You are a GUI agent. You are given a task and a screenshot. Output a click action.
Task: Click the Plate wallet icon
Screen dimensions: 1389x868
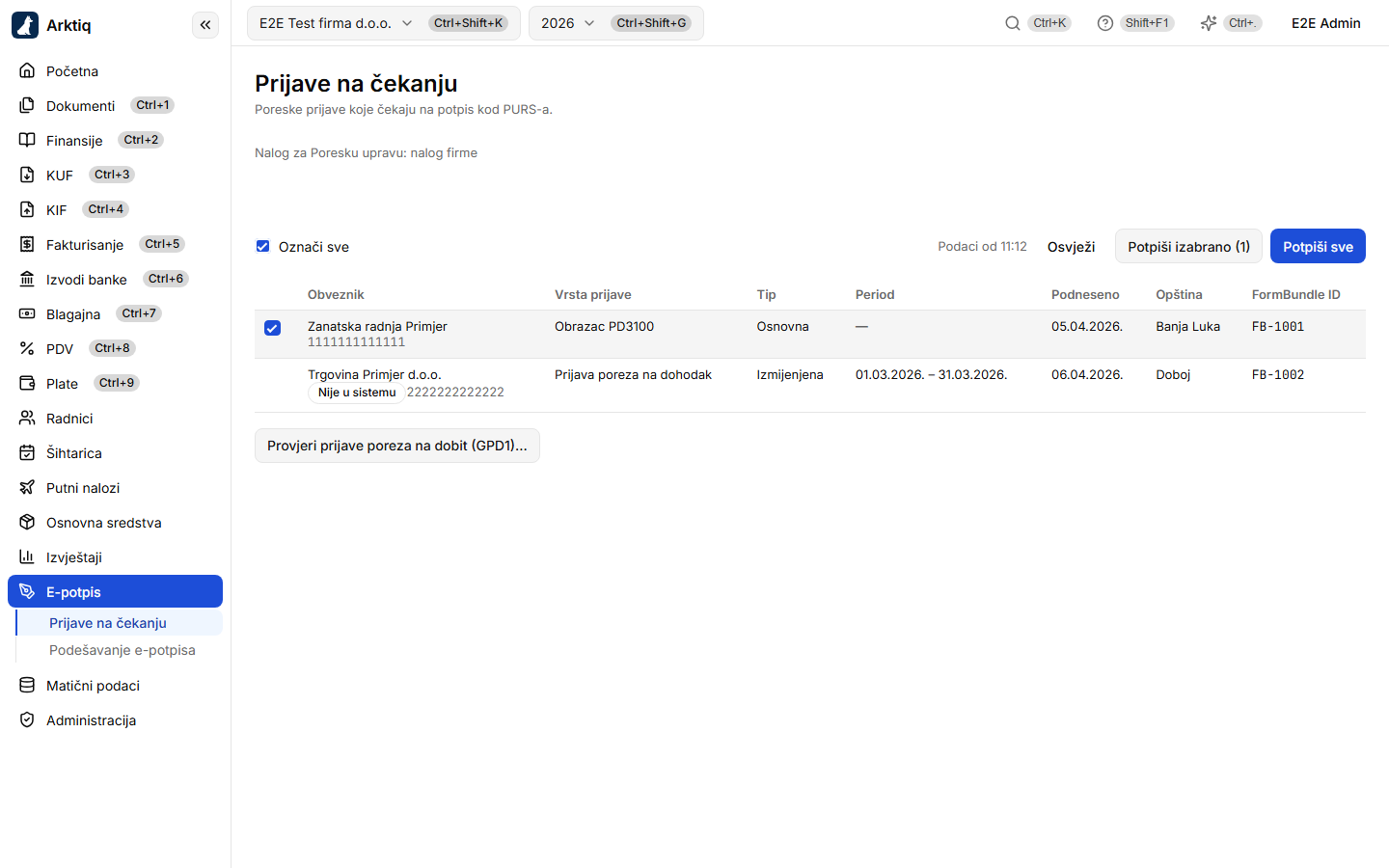pos(27,383)
